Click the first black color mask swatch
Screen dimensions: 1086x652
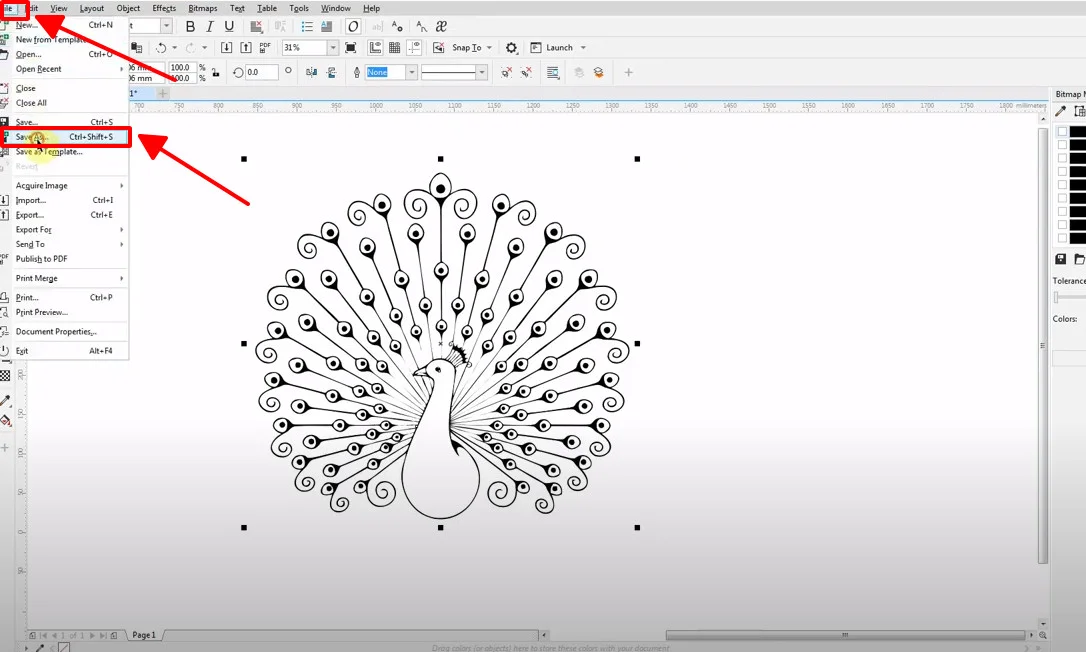click(1078, 132)
